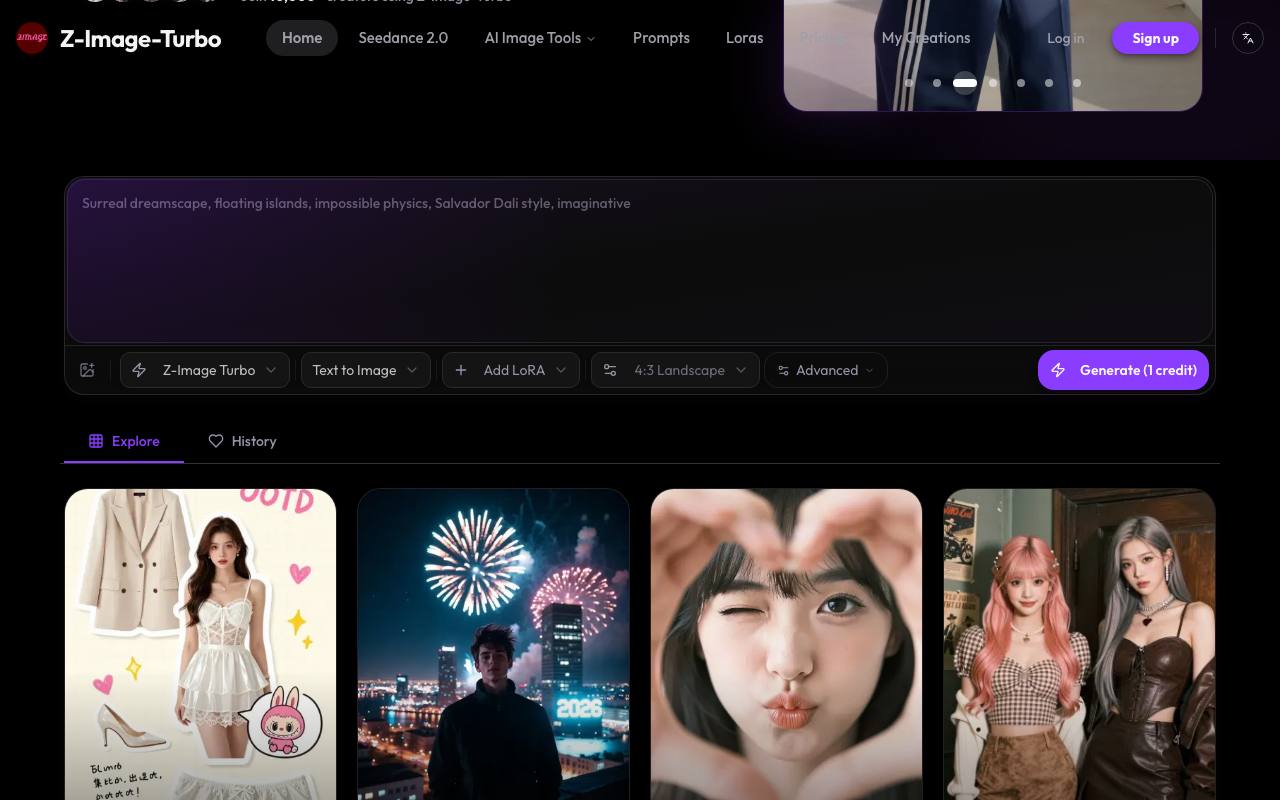Jump to the first carousel slide dot
The width and height of the screenshot is (1280, 800).
[x=909, y=83]
